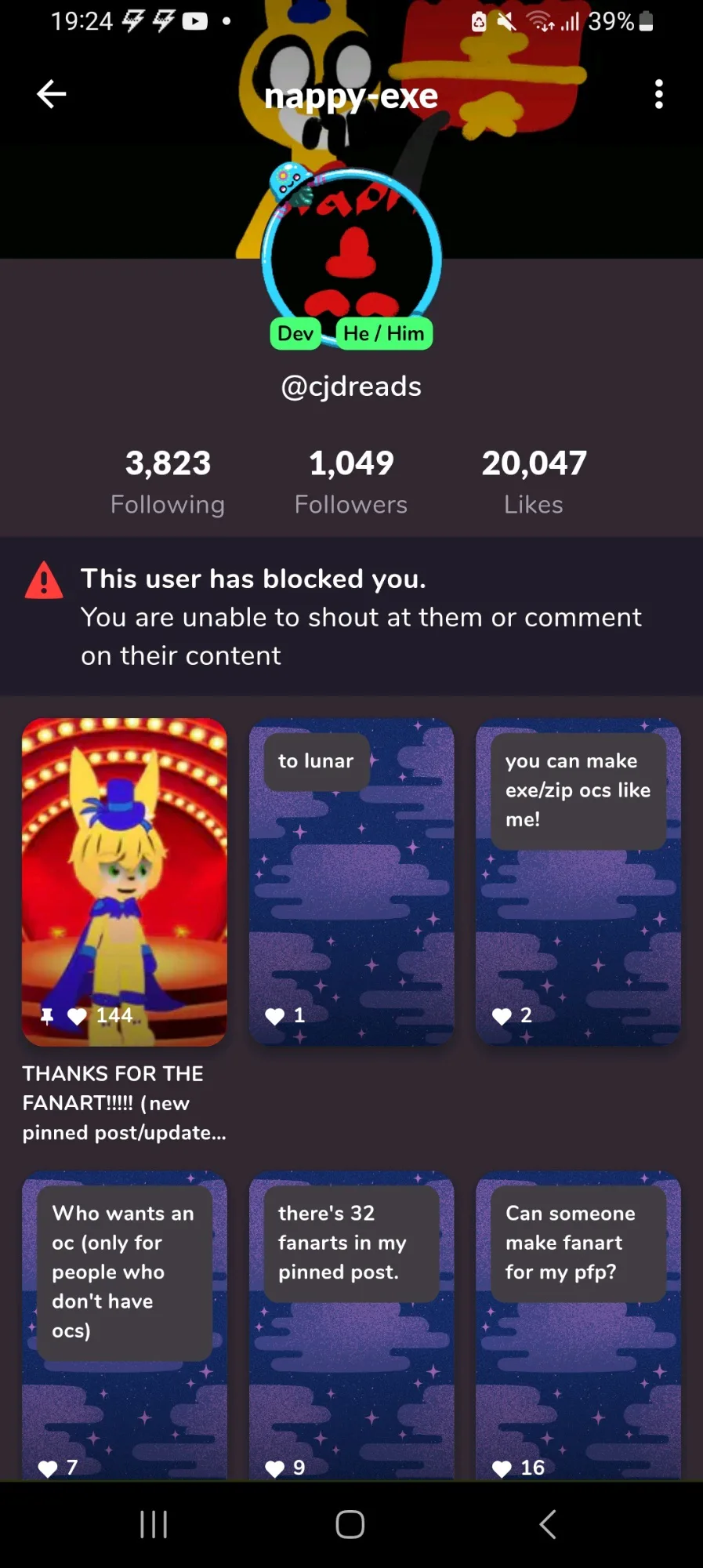Open the 1,049 Followers list
Viewport: 703px width, 1568px height.
point(351,481)
